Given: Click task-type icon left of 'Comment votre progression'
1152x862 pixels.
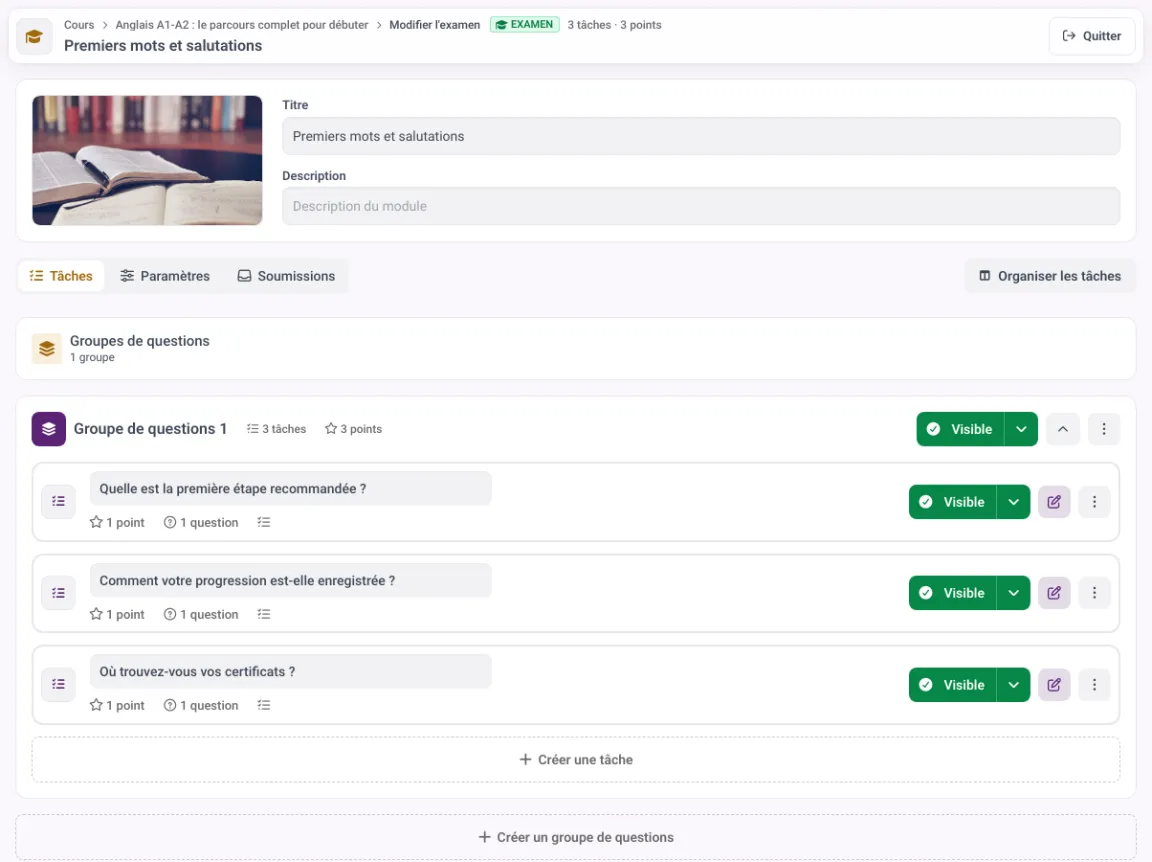Looking at the screenshot, I should (59, 593).
